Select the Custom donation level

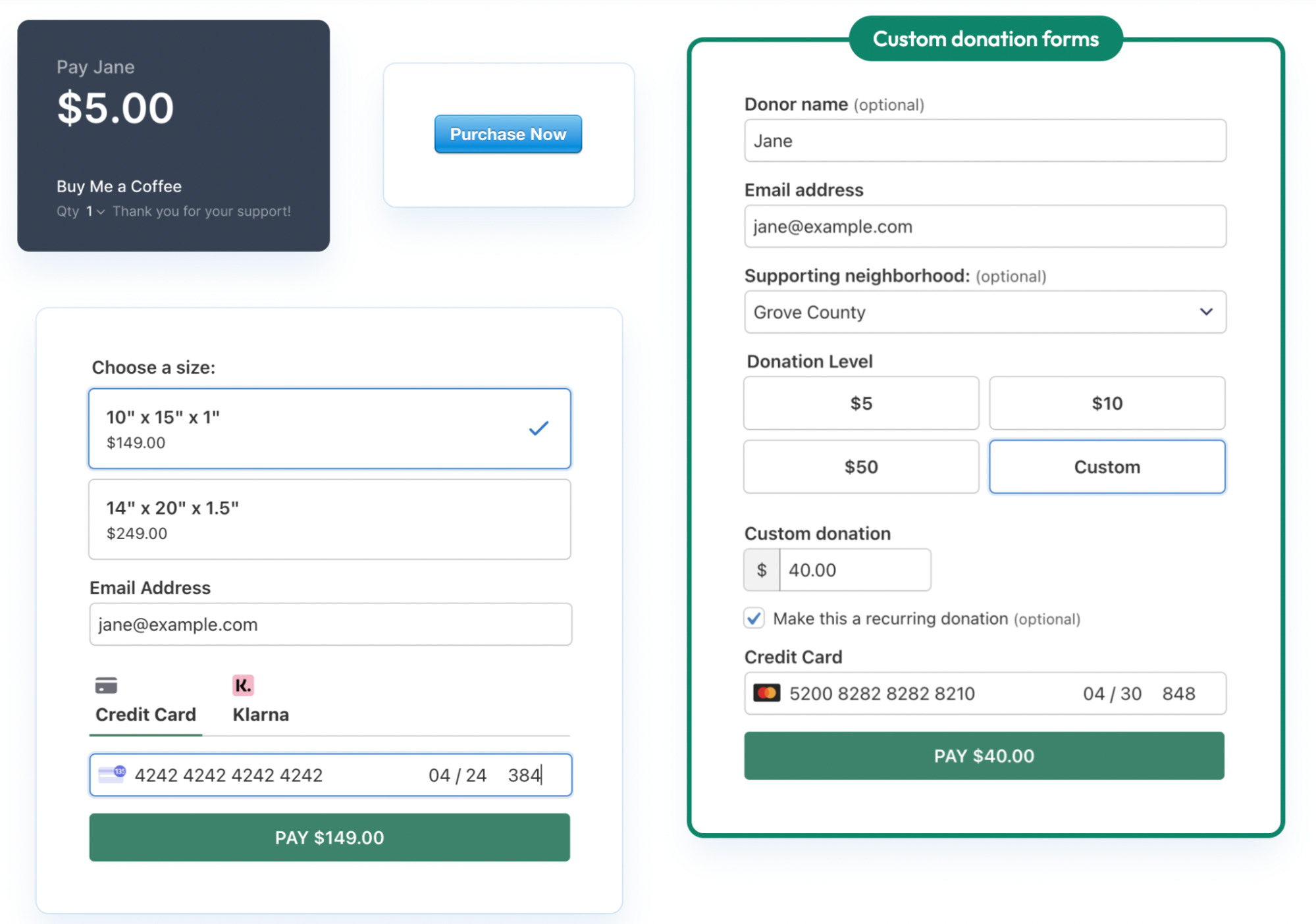pos(1107,467)
